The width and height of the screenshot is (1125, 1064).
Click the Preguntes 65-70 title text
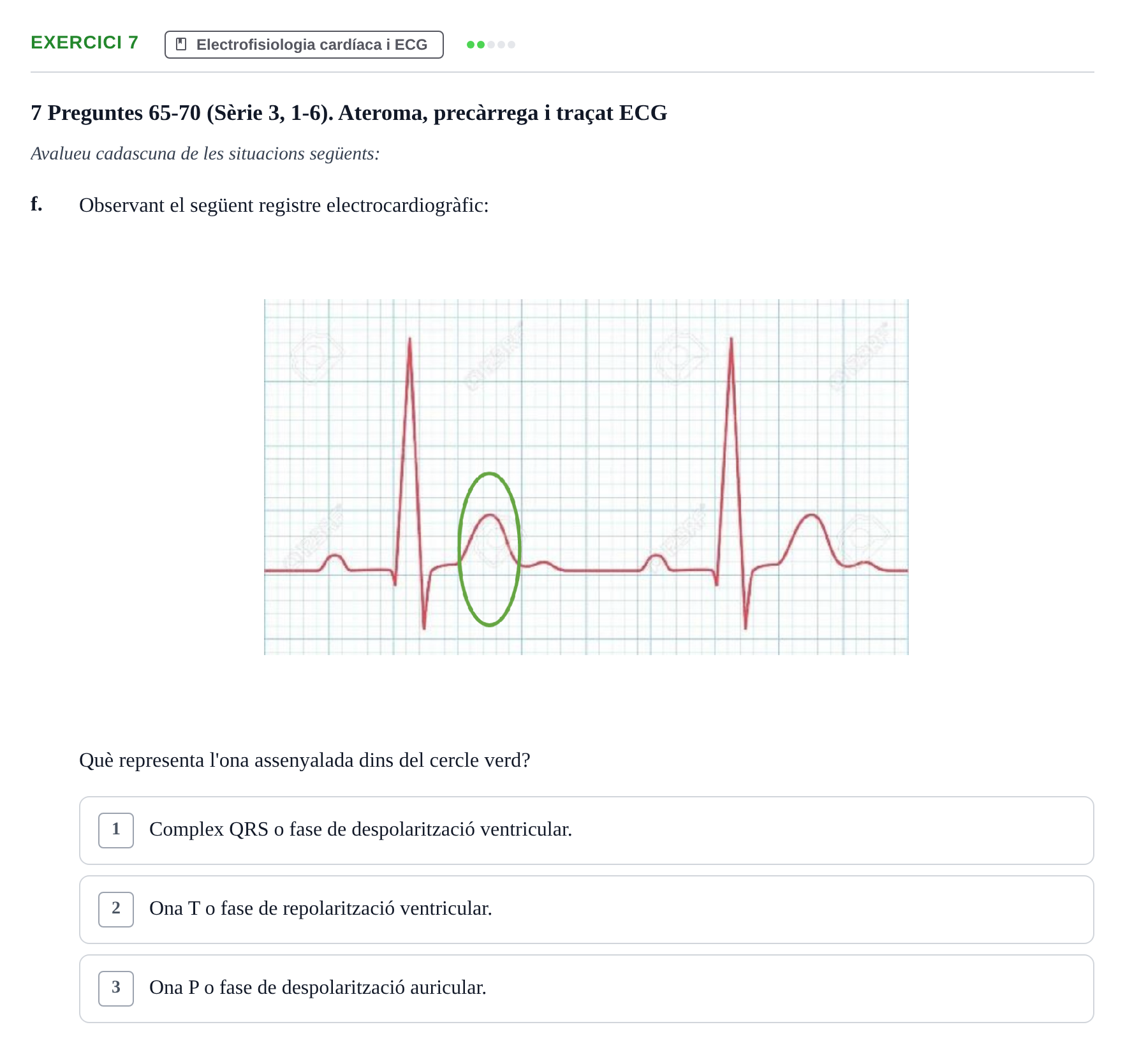click(349, 113)
